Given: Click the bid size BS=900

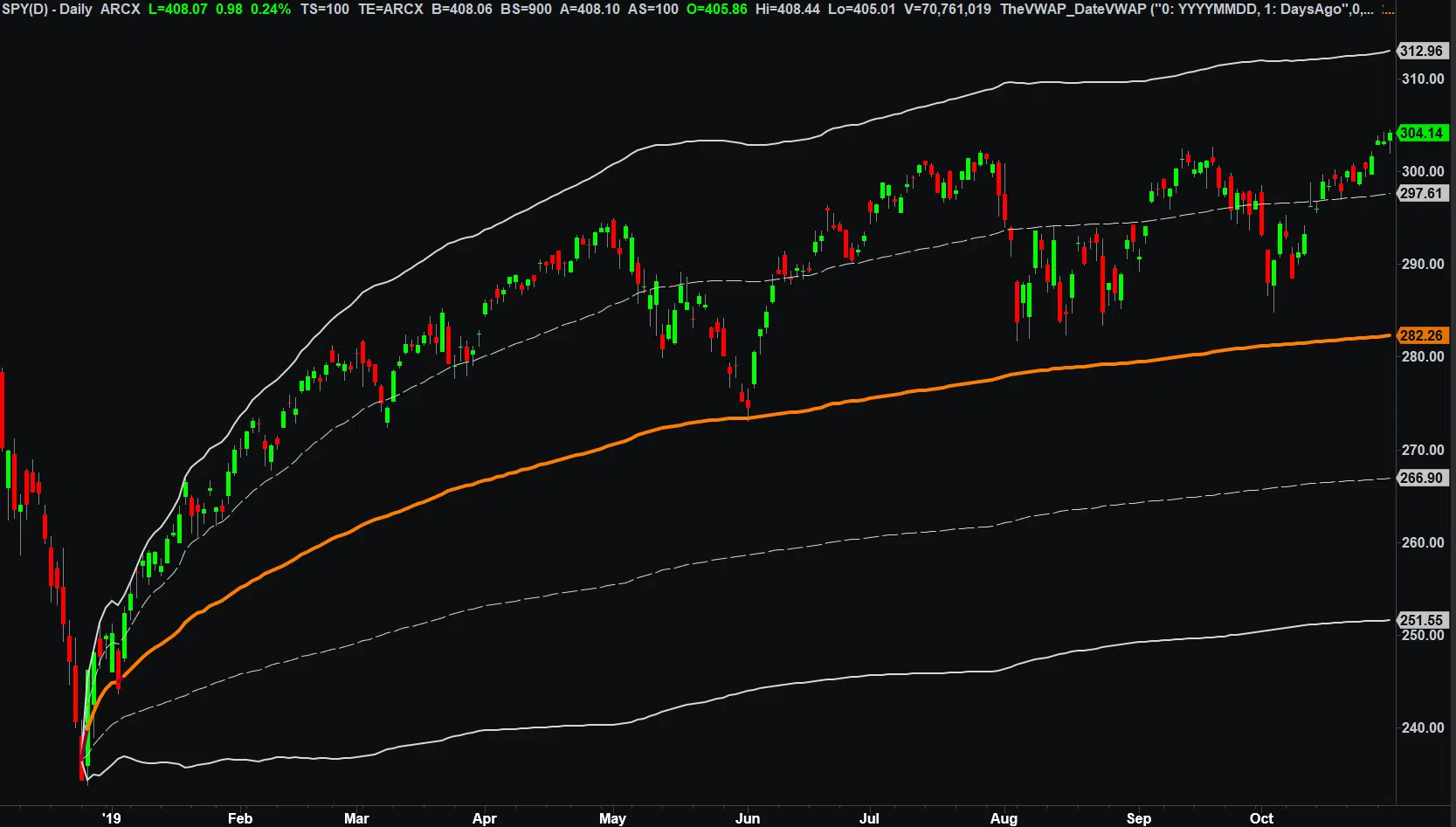Looking at the screenshot, I should click(526, 9).
